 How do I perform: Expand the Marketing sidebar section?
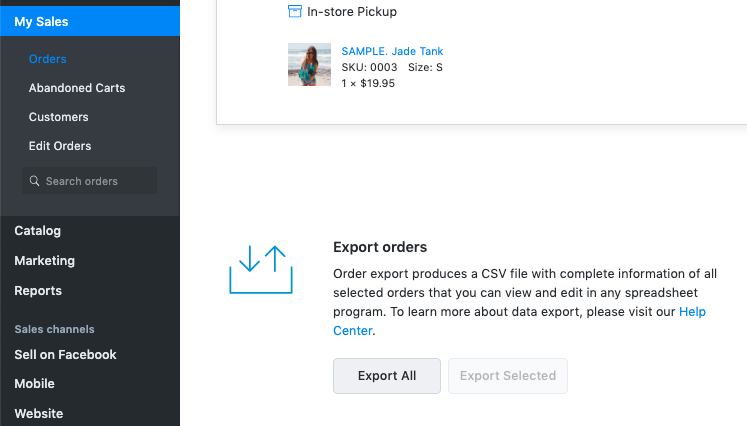click(45, 261)
